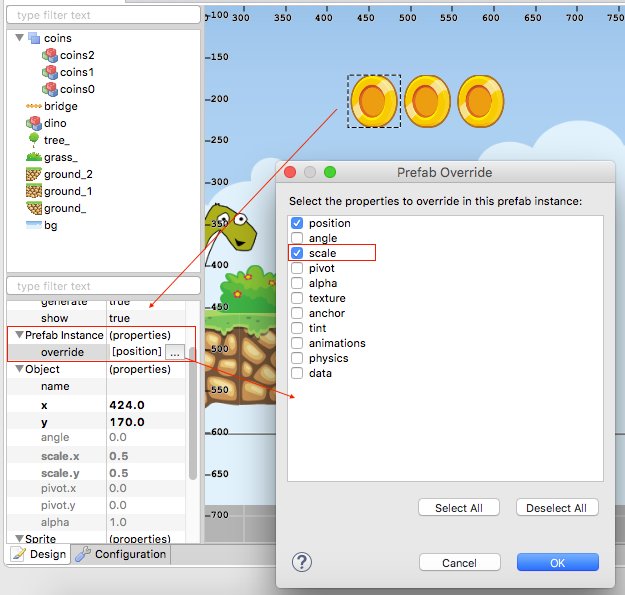625x595 pixels.
Task: Click the pivot.x value 0.0
Action: (x=118, y=488)
